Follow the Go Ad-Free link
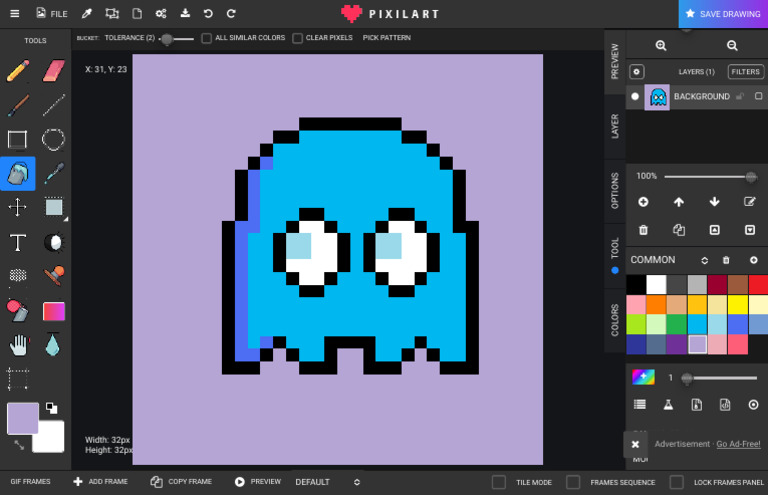Screen dimensions: 768x495 coord(738,444)
